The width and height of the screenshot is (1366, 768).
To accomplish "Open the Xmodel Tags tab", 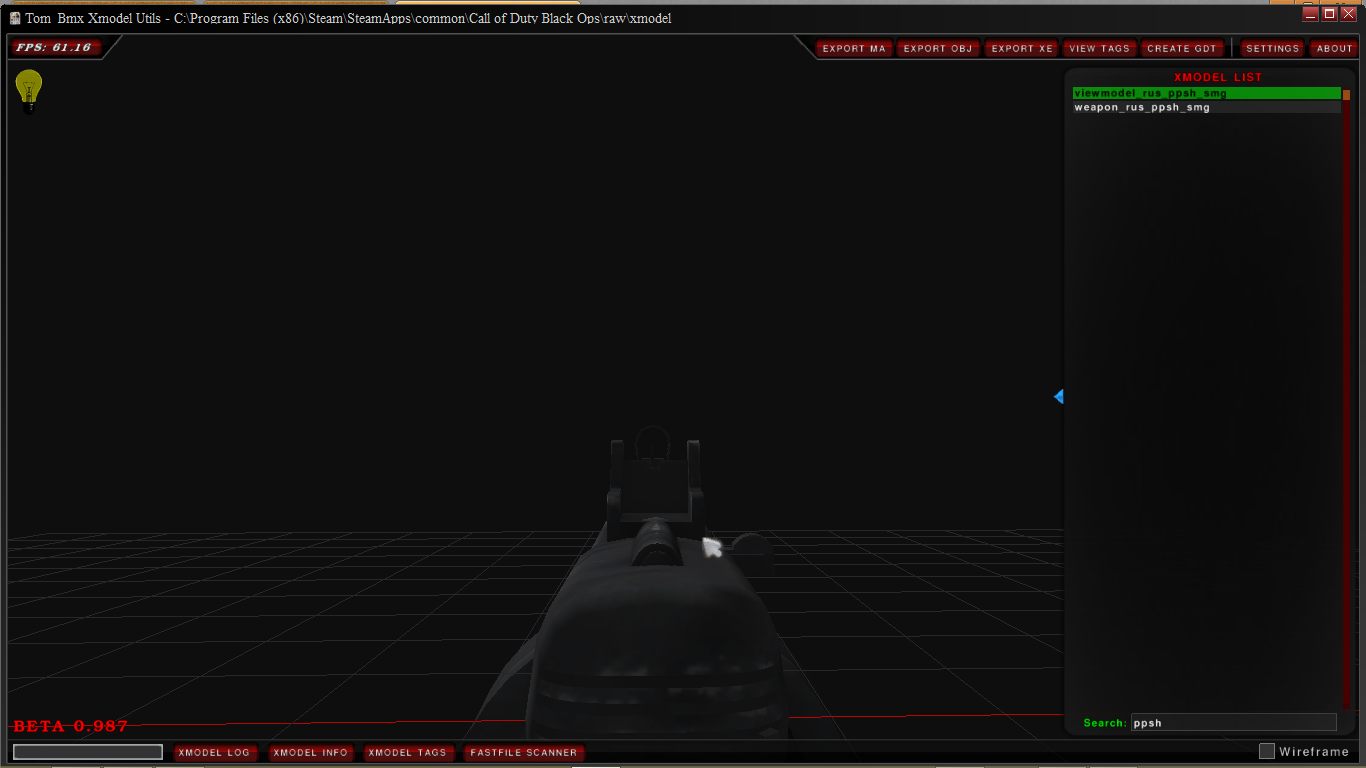I will coord(407,752).
